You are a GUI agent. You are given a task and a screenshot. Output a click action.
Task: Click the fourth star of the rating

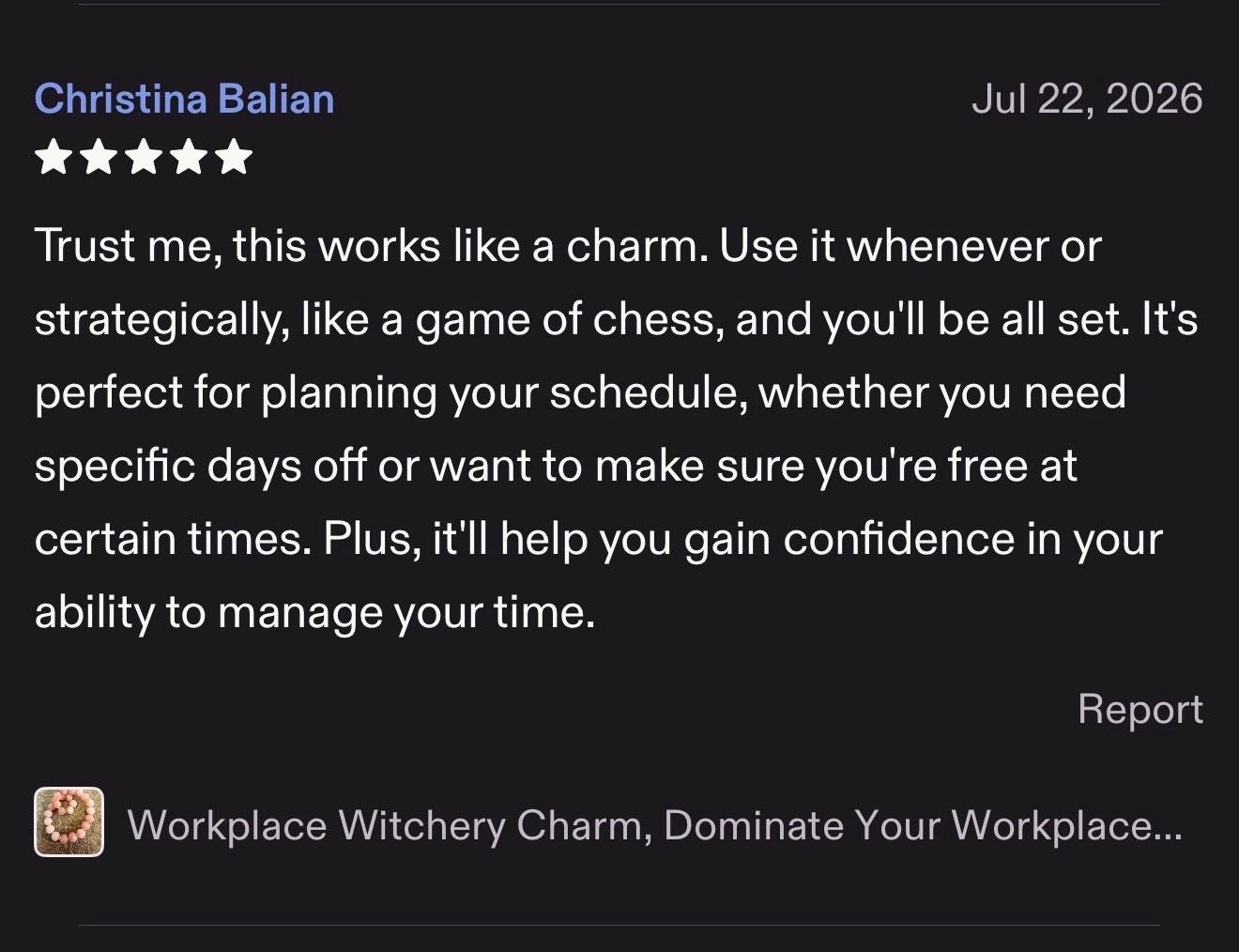[x=188, y=157]
